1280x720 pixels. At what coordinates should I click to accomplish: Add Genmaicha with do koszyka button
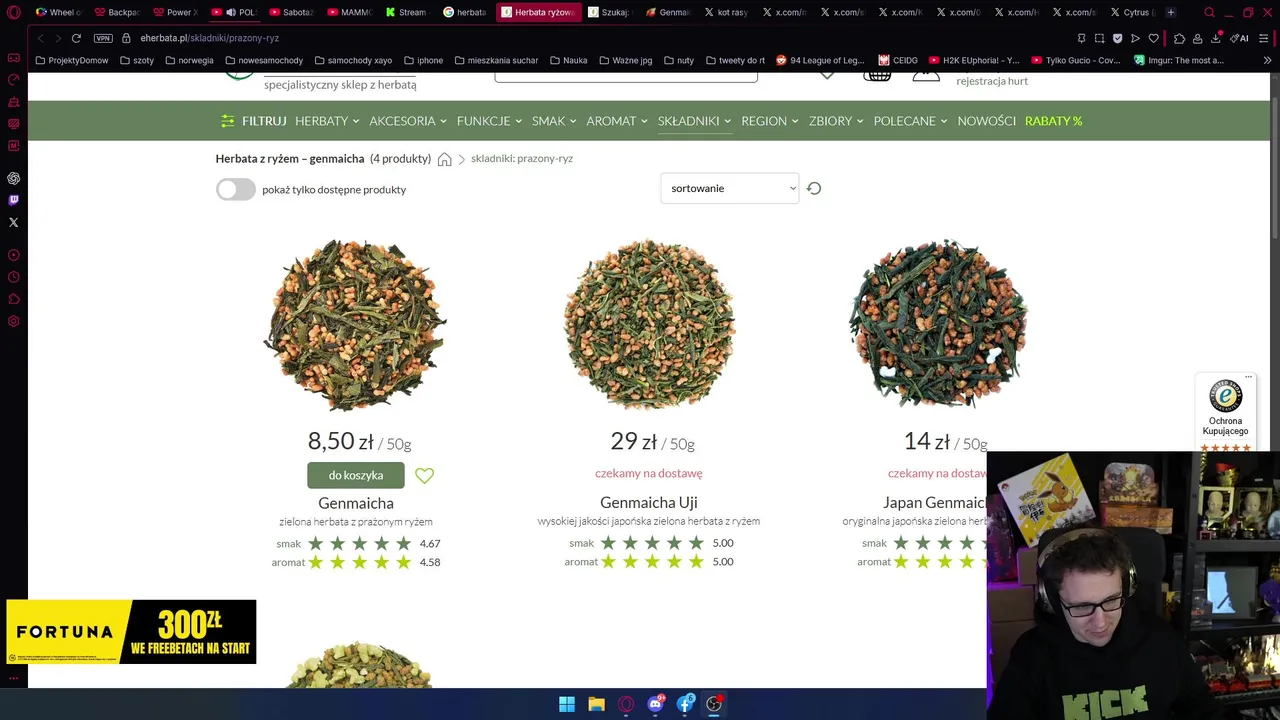[356, 475]
